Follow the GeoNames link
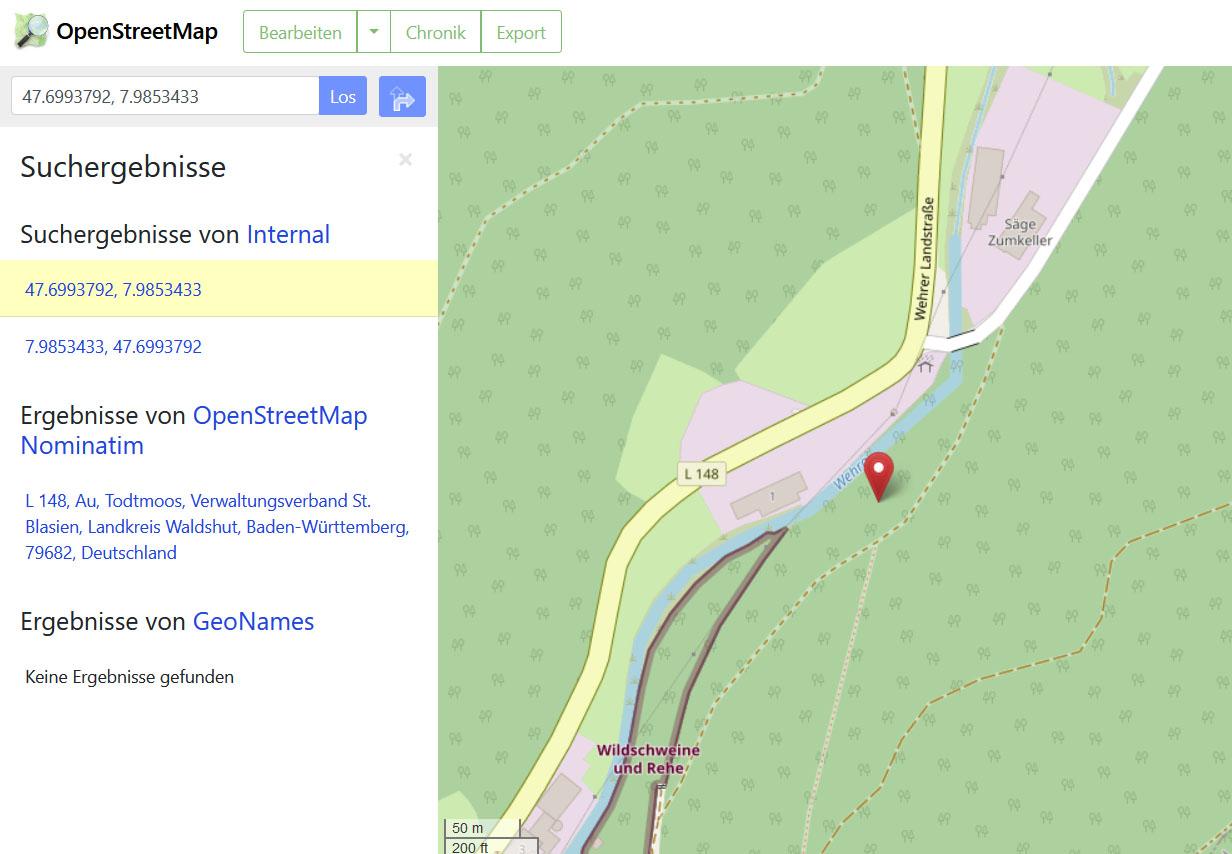1232x854 pixels. (253, 621)
